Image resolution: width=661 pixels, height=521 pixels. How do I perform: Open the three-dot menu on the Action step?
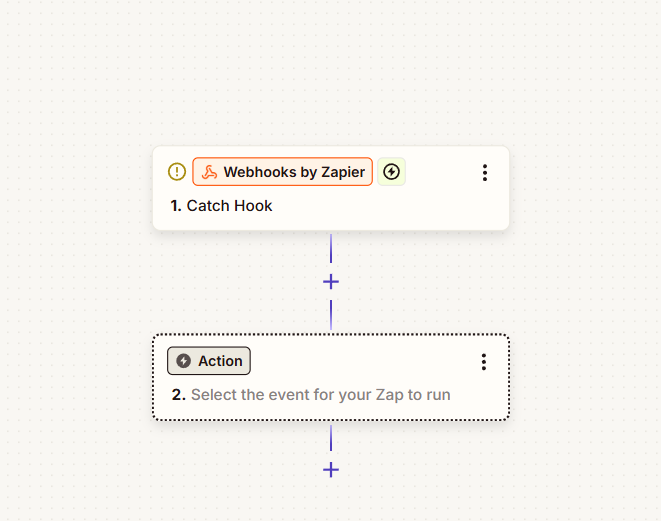tap(484, 362)
